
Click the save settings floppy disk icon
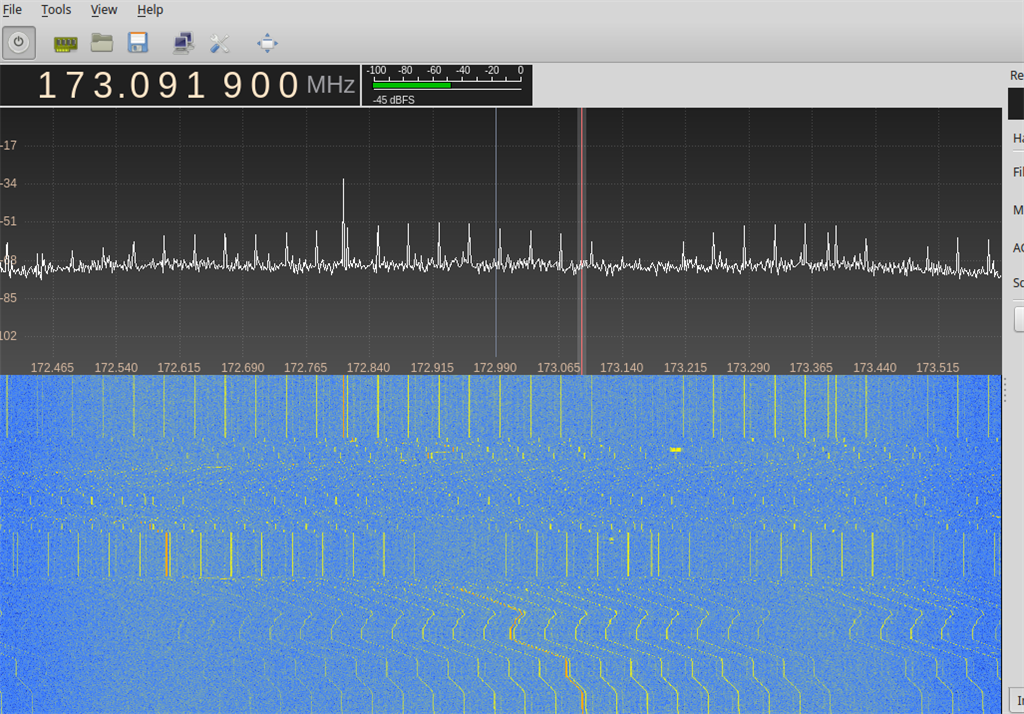138,42
